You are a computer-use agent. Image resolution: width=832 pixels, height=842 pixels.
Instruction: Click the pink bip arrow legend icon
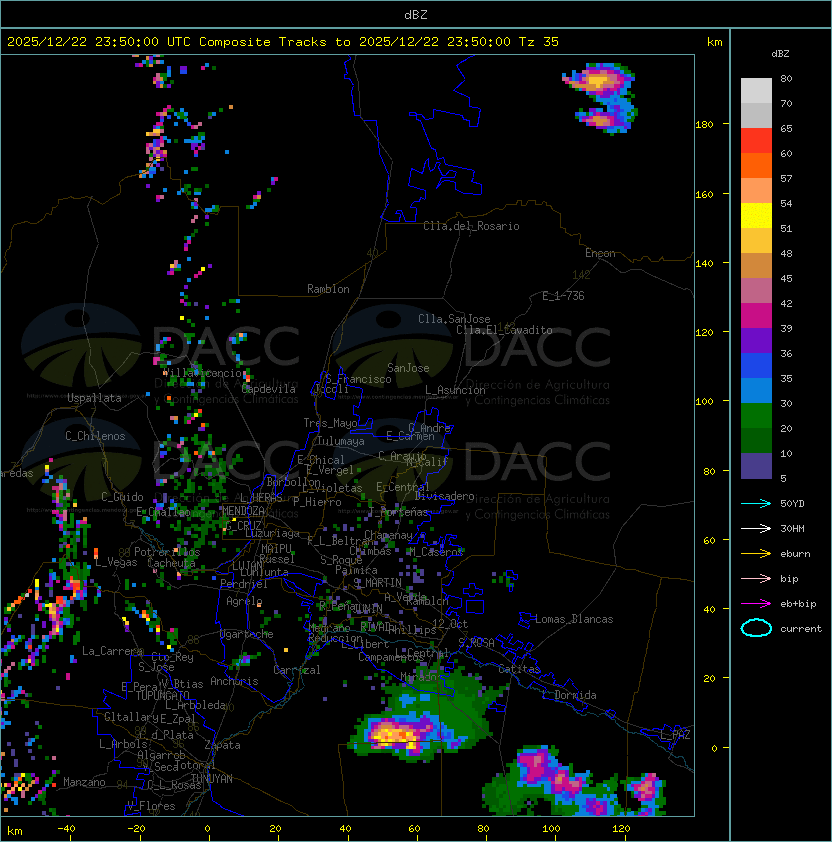[756, 578]
